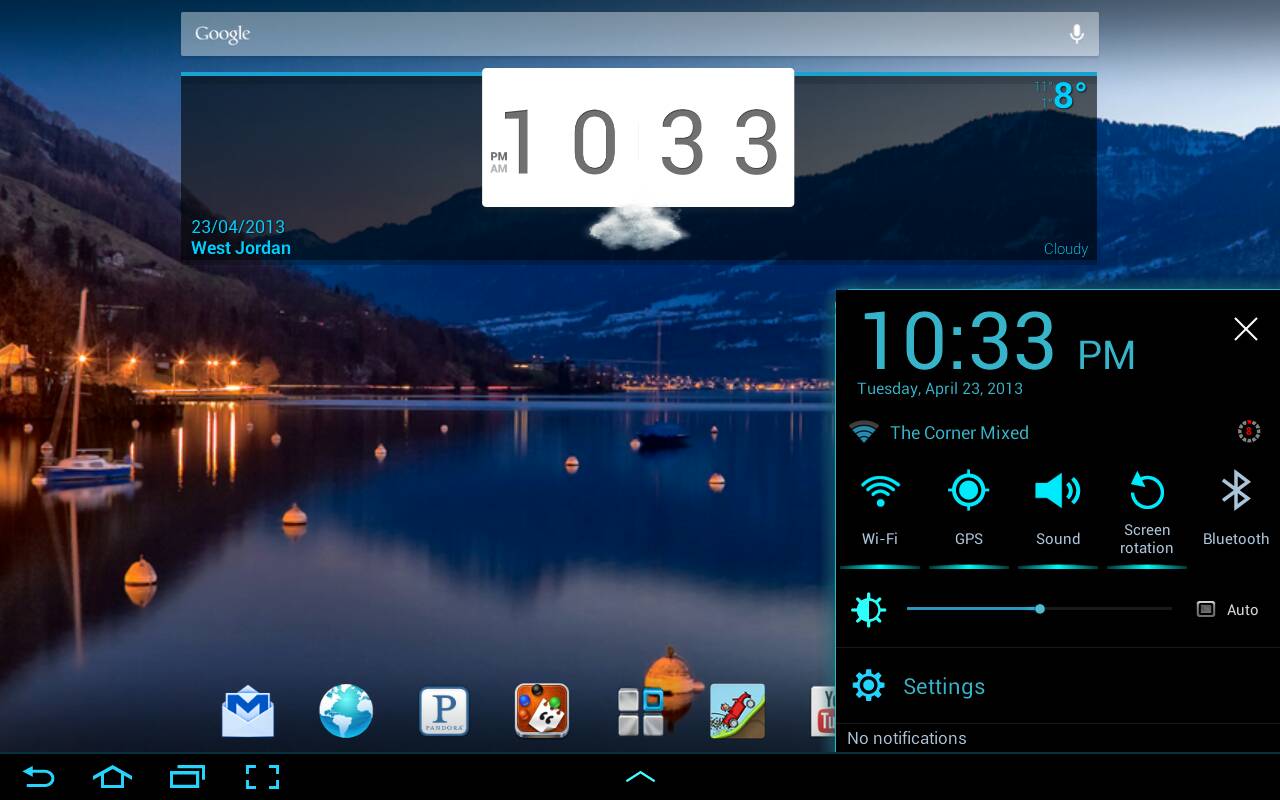1280x800 pixels.
Task: Check the Auto brightness checkbox
Action: pyautogui.click(x=1206, y=609)
